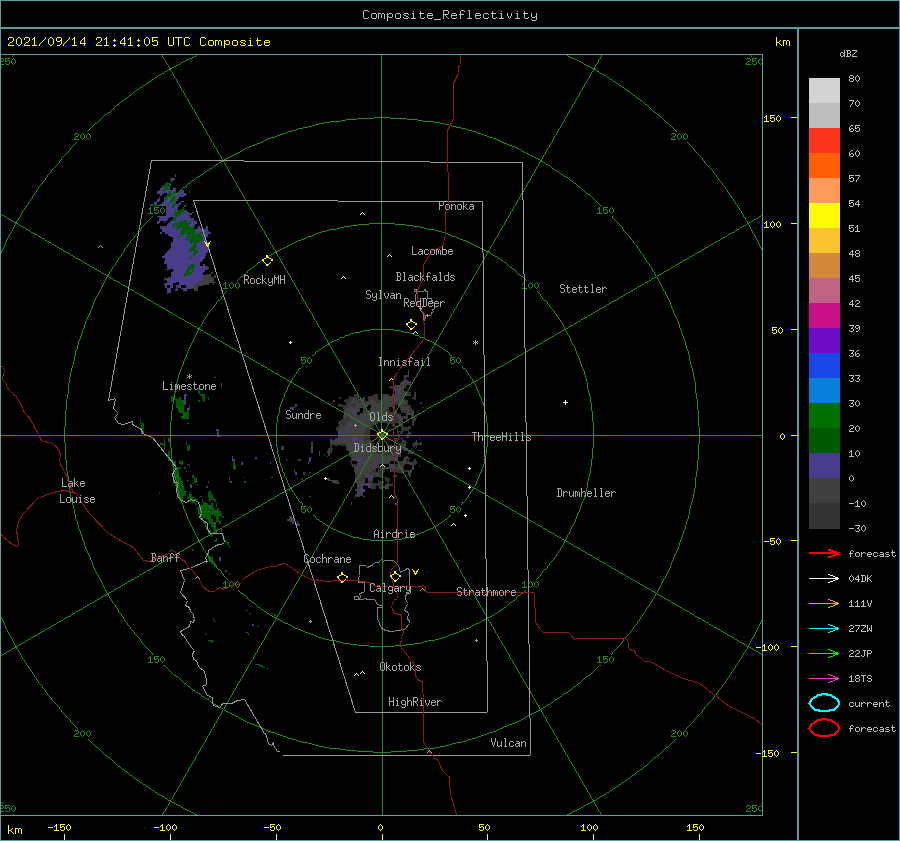Click the large purple echo near RockyMH
The width and height of the screenshot is (900, 841).
(x=184, y=250)
